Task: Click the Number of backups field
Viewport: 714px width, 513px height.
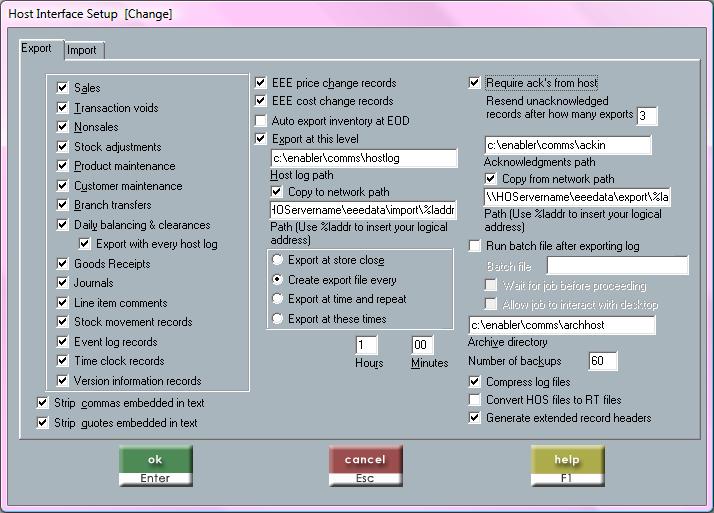Action: 603,361
